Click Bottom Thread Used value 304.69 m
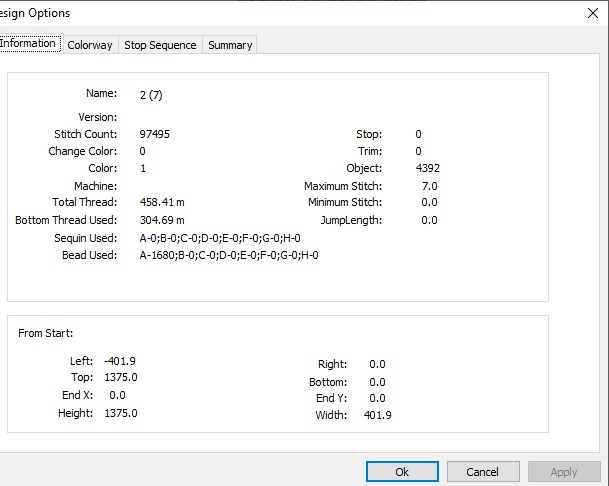This screenshot has width=609, height=486. coord(162,220)
